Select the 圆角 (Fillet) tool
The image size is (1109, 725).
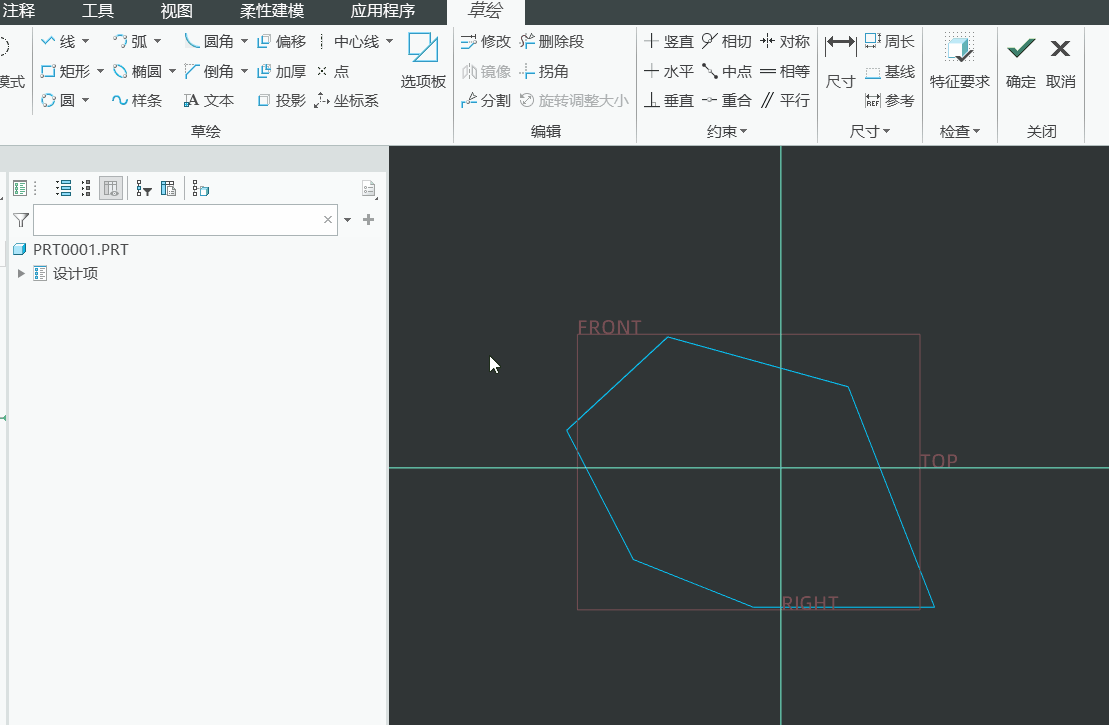(209, 42)
